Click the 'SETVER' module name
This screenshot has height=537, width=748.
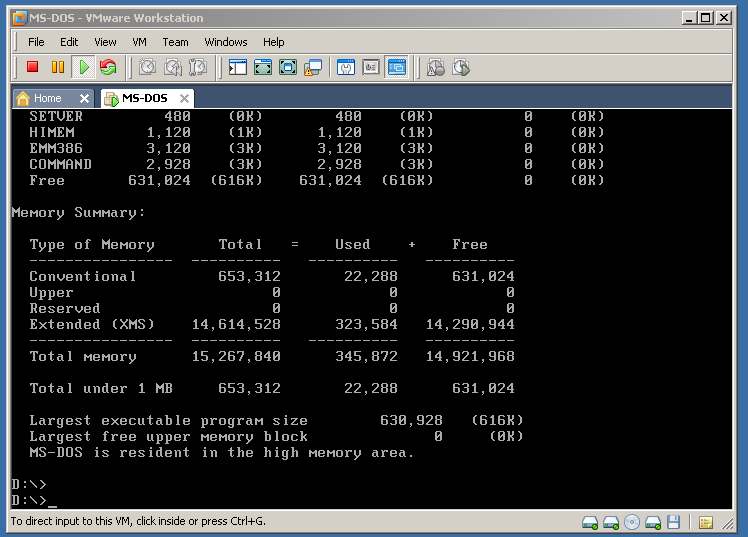pyautogui.click(x=56, y=116)
